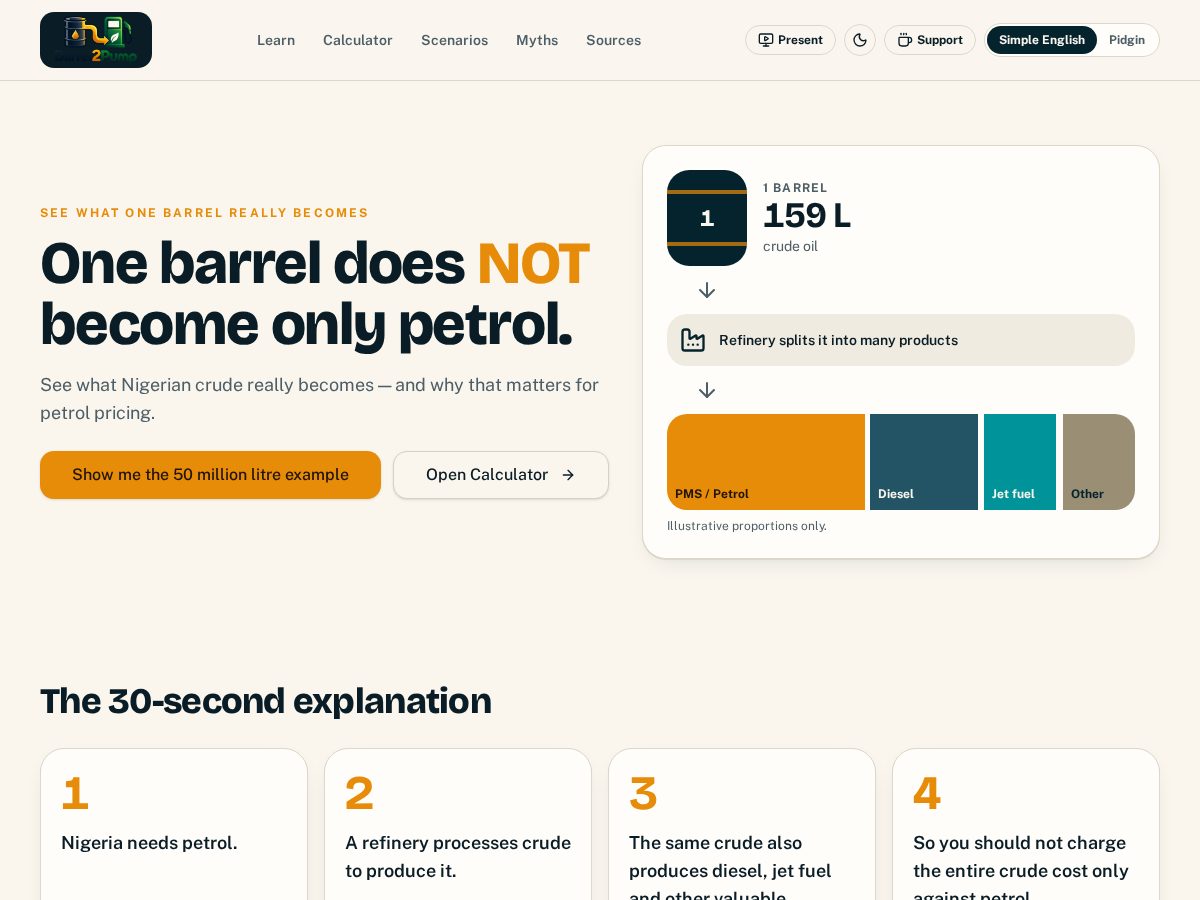
Task: Click the presentation screen icon in Present
Action: pos(766,40)
